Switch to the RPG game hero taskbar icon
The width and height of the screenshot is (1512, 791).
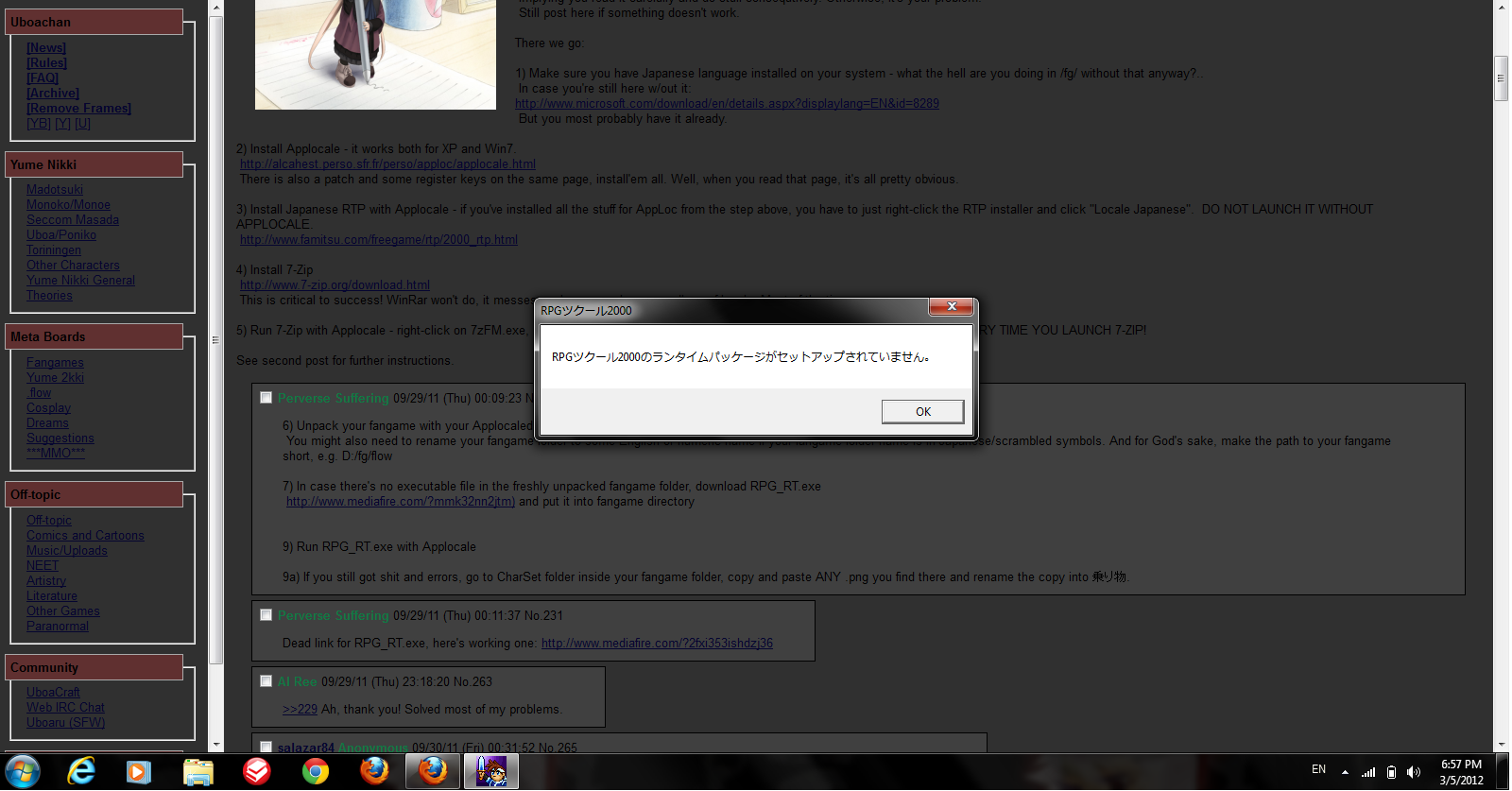point(491,772)
